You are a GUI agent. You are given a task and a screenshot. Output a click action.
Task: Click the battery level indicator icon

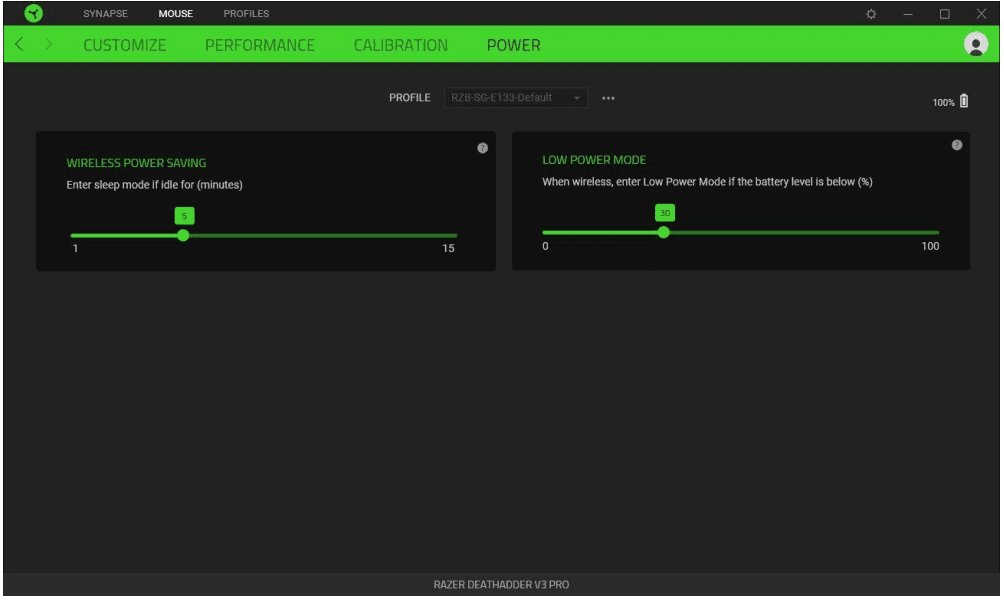coord(964,101)
